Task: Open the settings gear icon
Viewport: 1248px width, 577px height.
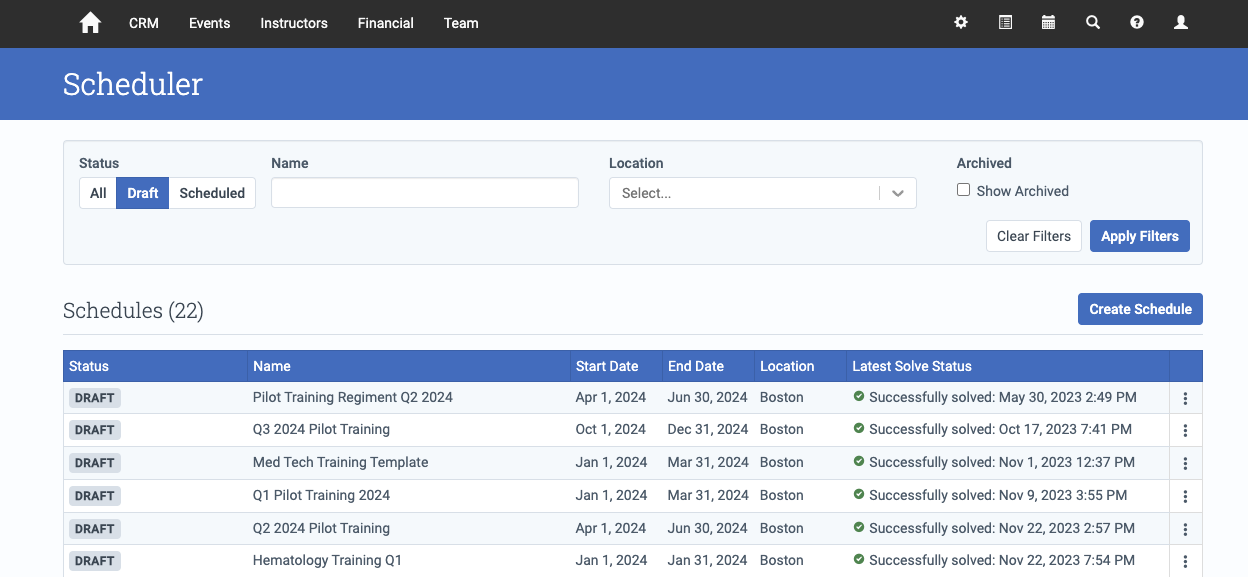Action: pos(961,22)
